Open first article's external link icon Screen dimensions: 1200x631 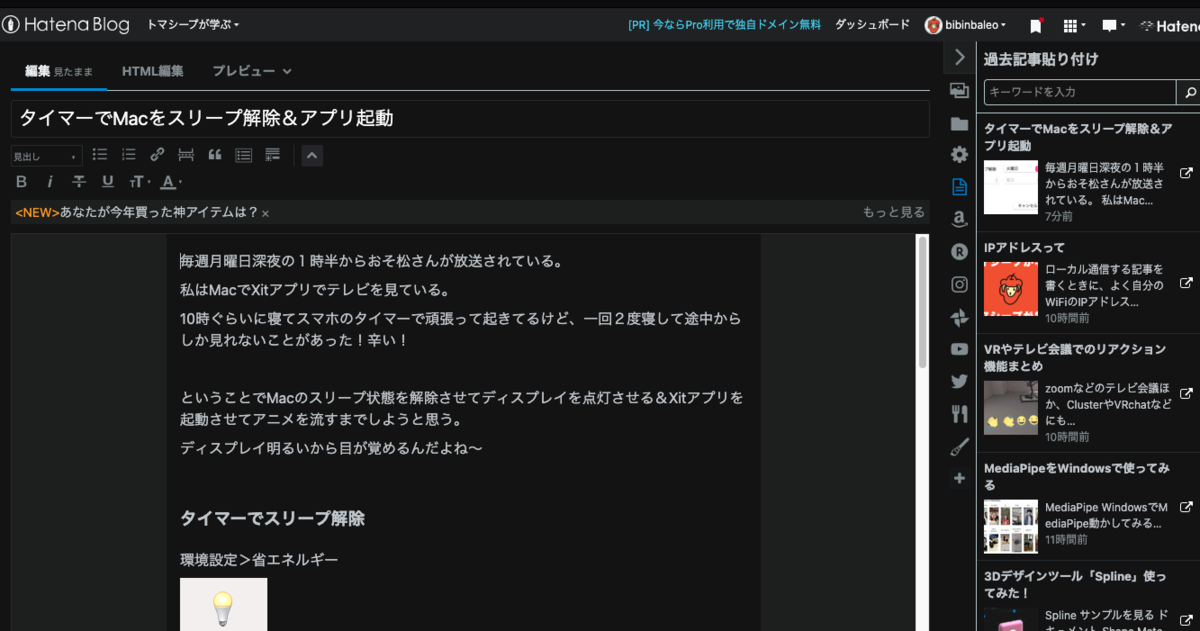(x=1186, y=172)
